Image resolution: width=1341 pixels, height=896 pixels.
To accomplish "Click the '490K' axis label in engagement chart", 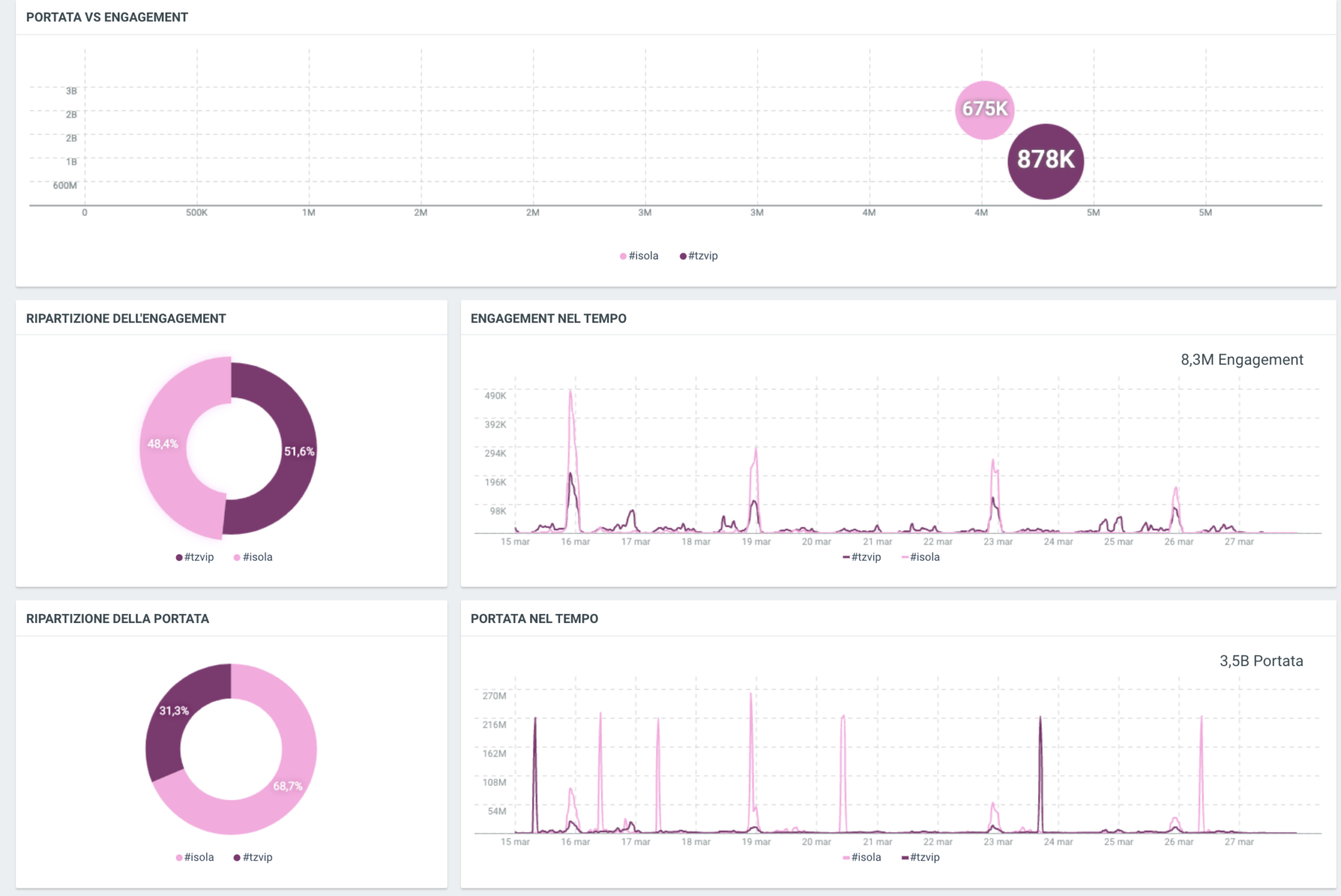I will pyautogui.click(x=495, y=395).
